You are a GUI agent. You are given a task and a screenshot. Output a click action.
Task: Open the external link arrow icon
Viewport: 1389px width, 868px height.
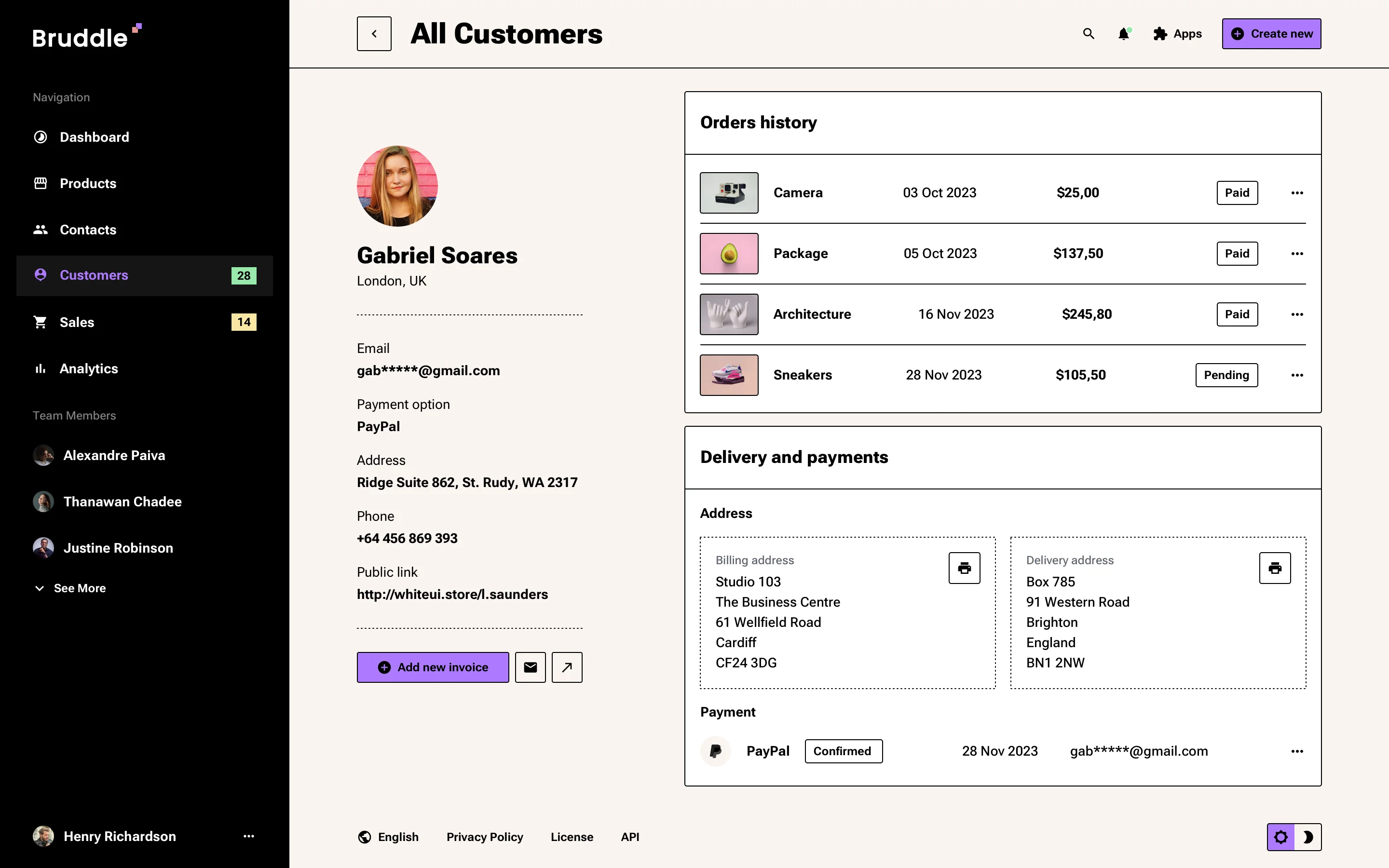pos(567,667)
